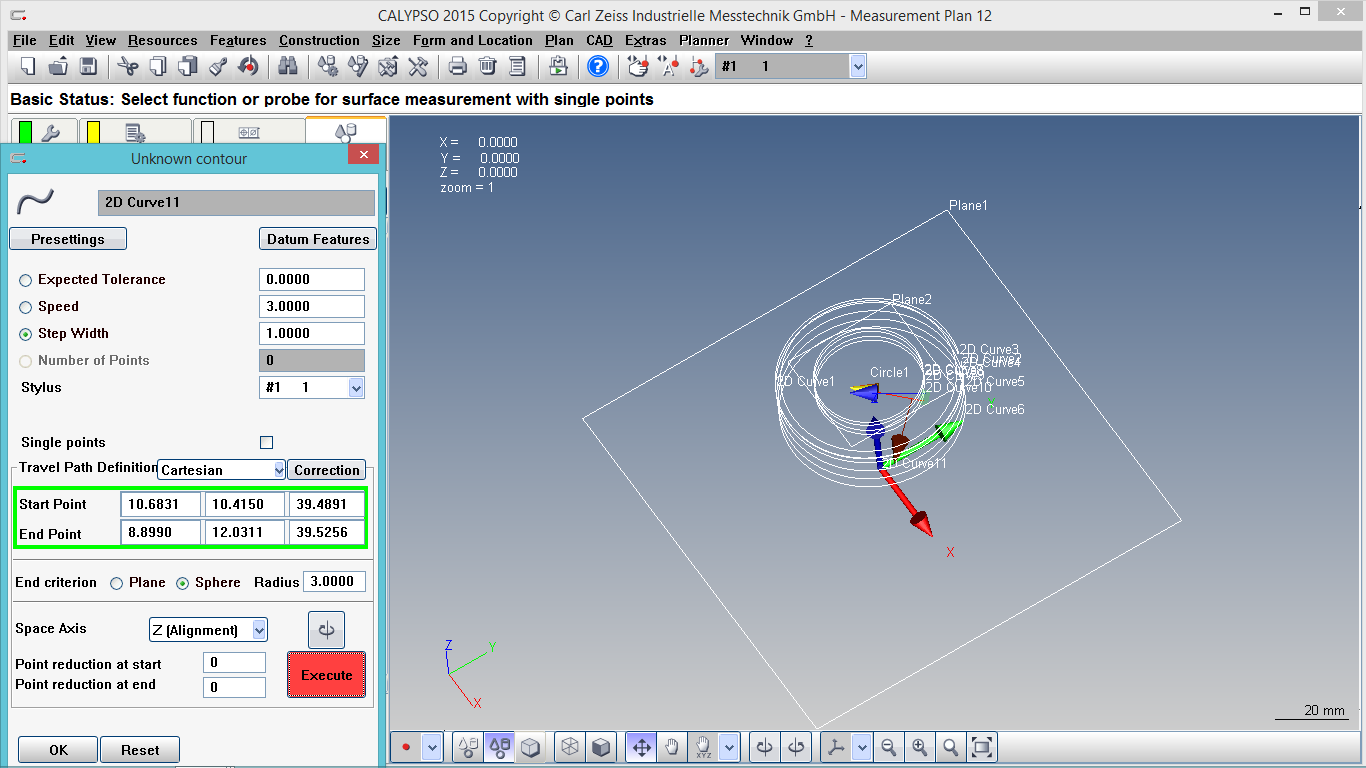Select the move arrows tool in viewer toolbar
1366x768 pixels.
(x=641, y=747)
